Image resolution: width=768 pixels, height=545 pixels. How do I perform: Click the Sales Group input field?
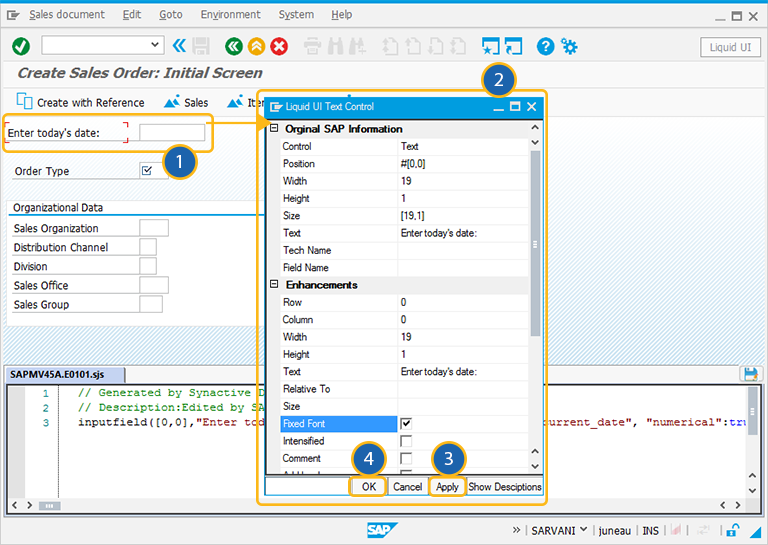tap(151, 304)
